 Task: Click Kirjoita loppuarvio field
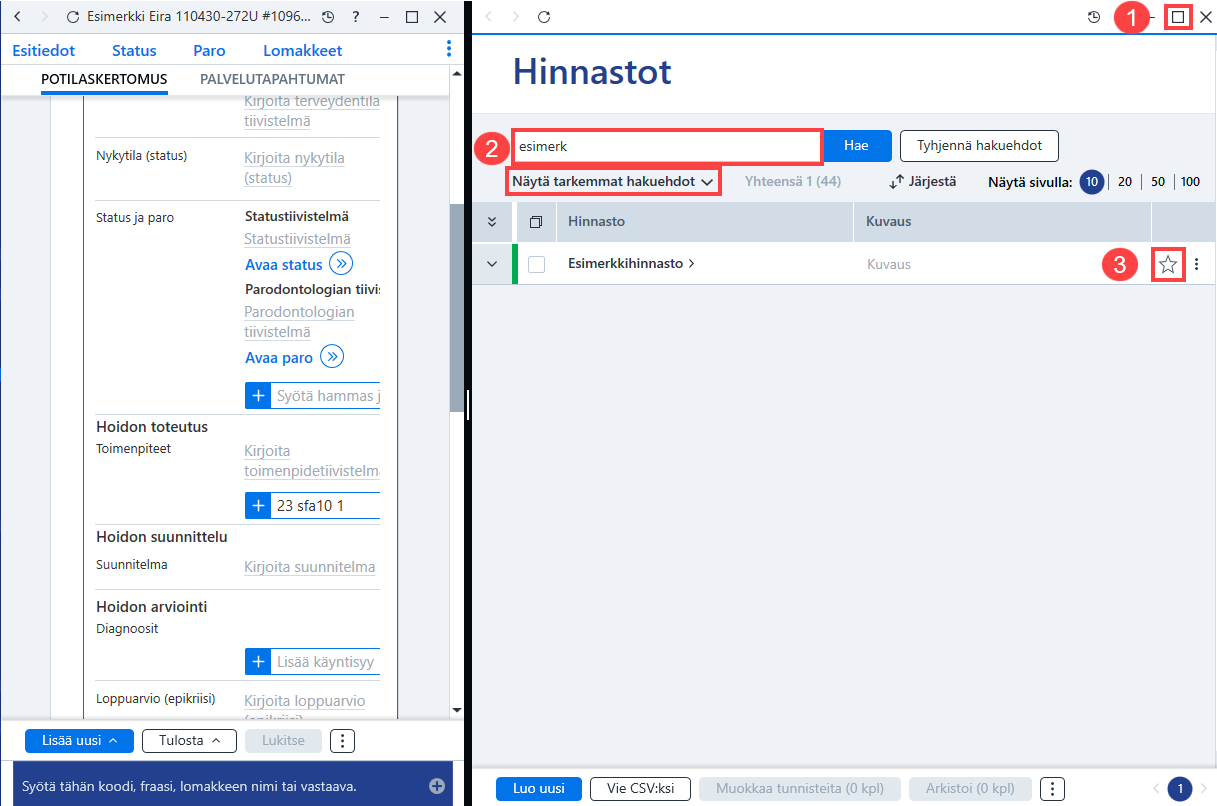(x=305, y=701)
